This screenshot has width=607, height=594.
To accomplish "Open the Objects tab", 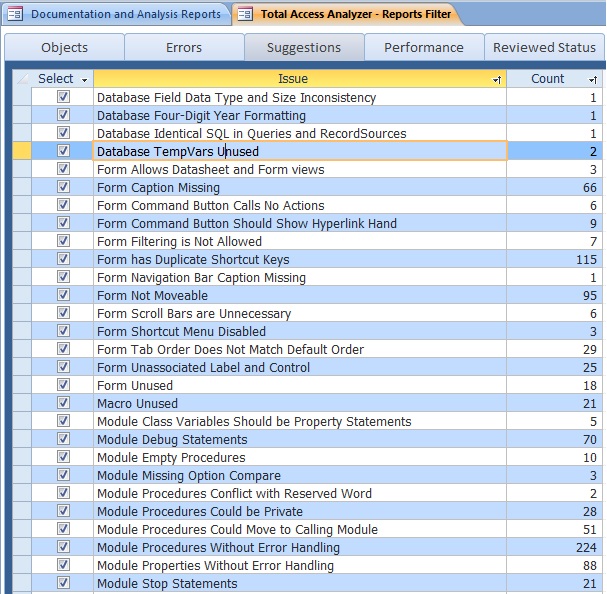I will tap(65, 47).
